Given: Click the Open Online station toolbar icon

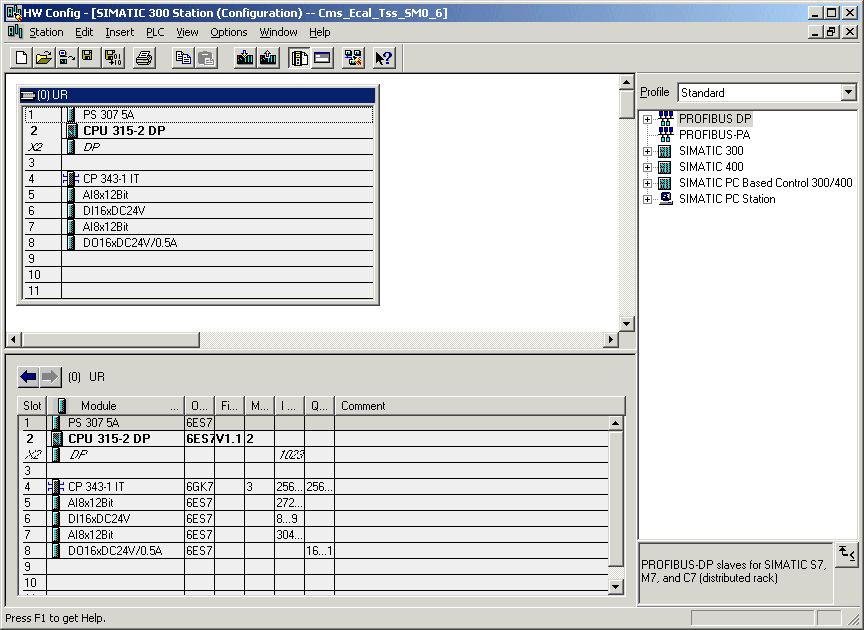Looking at the screenshot, I should [67, 58].
